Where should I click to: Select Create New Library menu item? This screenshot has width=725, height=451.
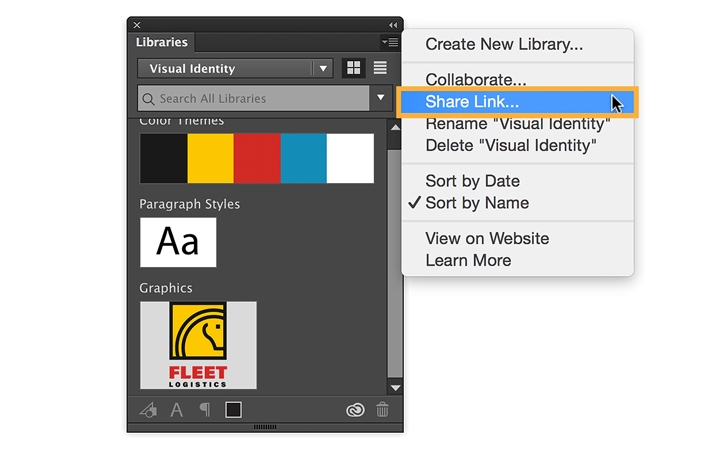[x=504, y=44]
